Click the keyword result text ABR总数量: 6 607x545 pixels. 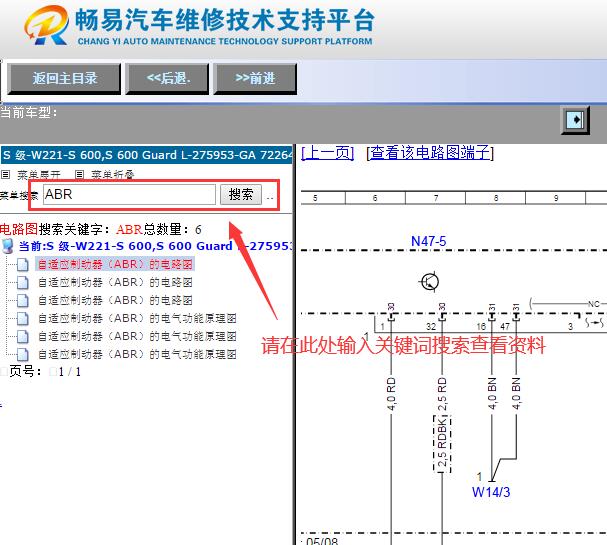[159, 230]
